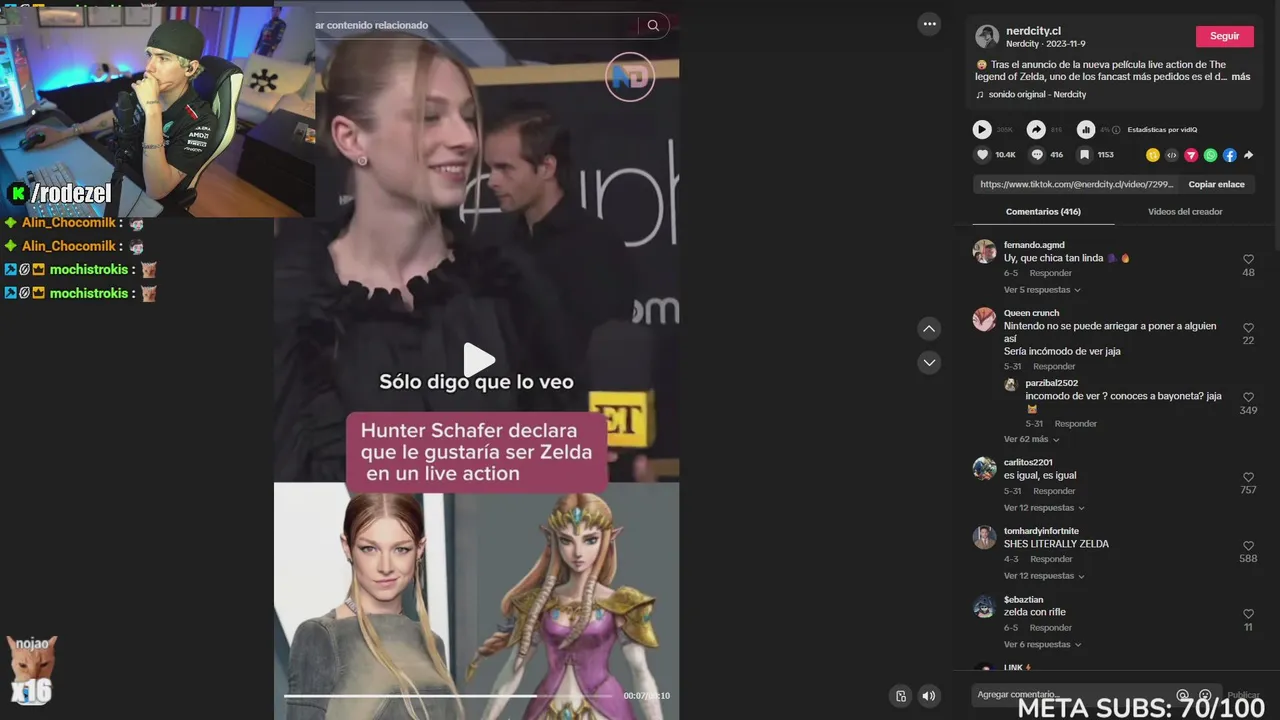Viewport: 1280px width, 720px height.
Task: Open nerdcity.cl profile name
Action: [1033, 31]
